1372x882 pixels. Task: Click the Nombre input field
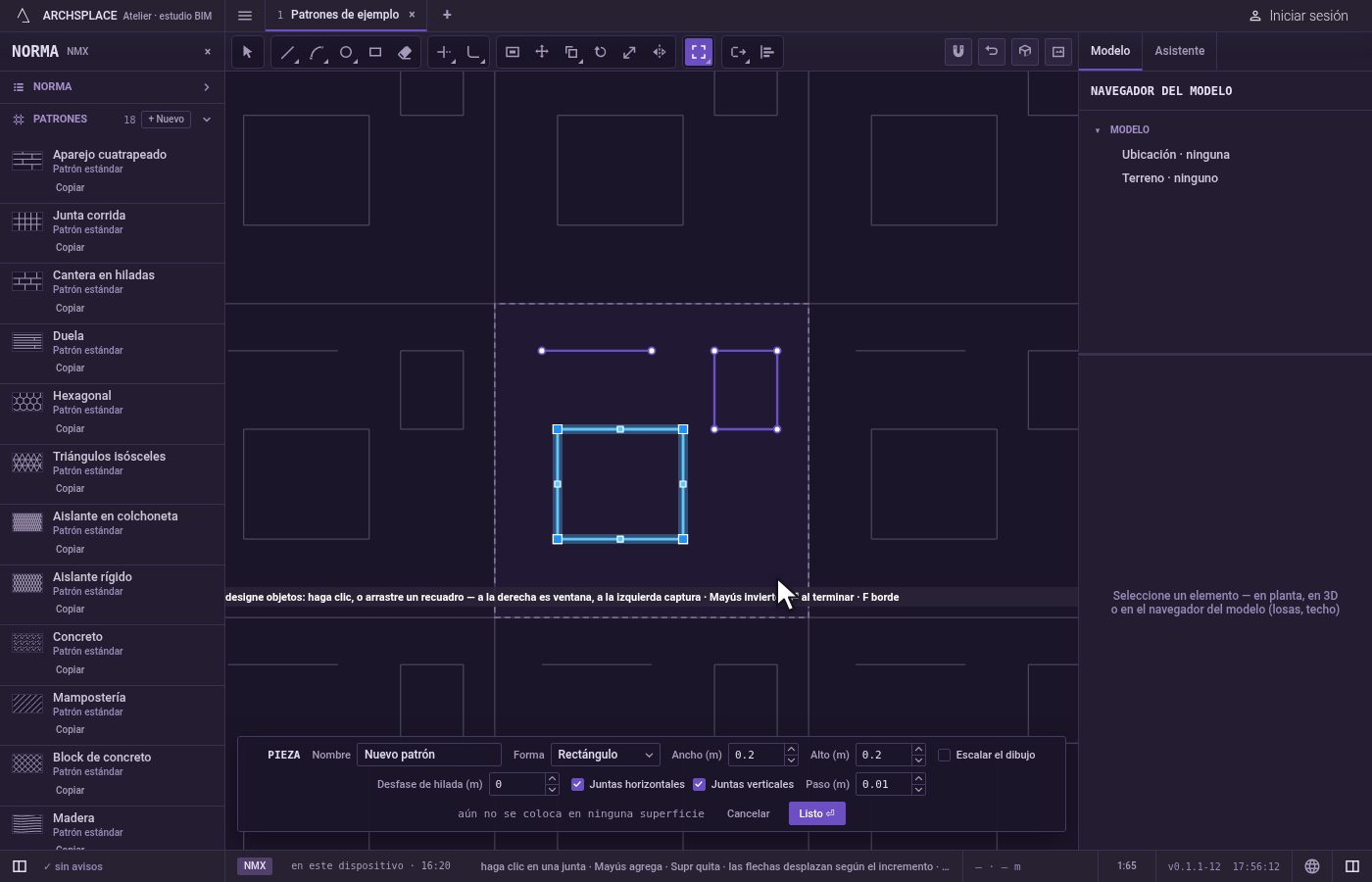pyautogui.click(x=428, y=755)
